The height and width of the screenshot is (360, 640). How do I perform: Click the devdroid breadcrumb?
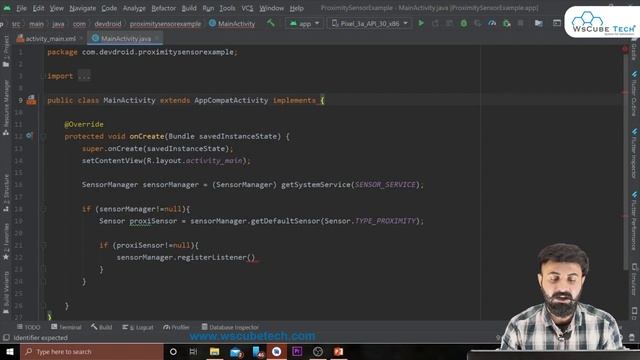pyautogui.click(x=108, y=24)
